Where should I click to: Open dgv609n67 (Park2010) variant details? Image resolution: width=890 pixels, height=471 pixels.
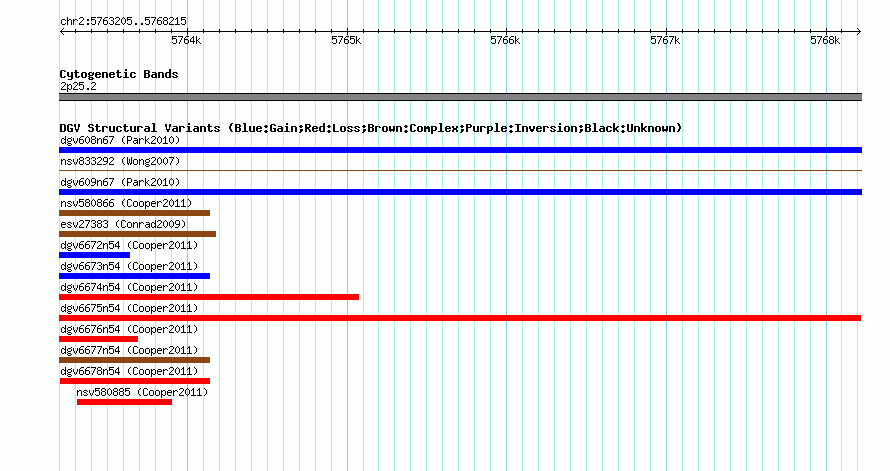point(120,182)
